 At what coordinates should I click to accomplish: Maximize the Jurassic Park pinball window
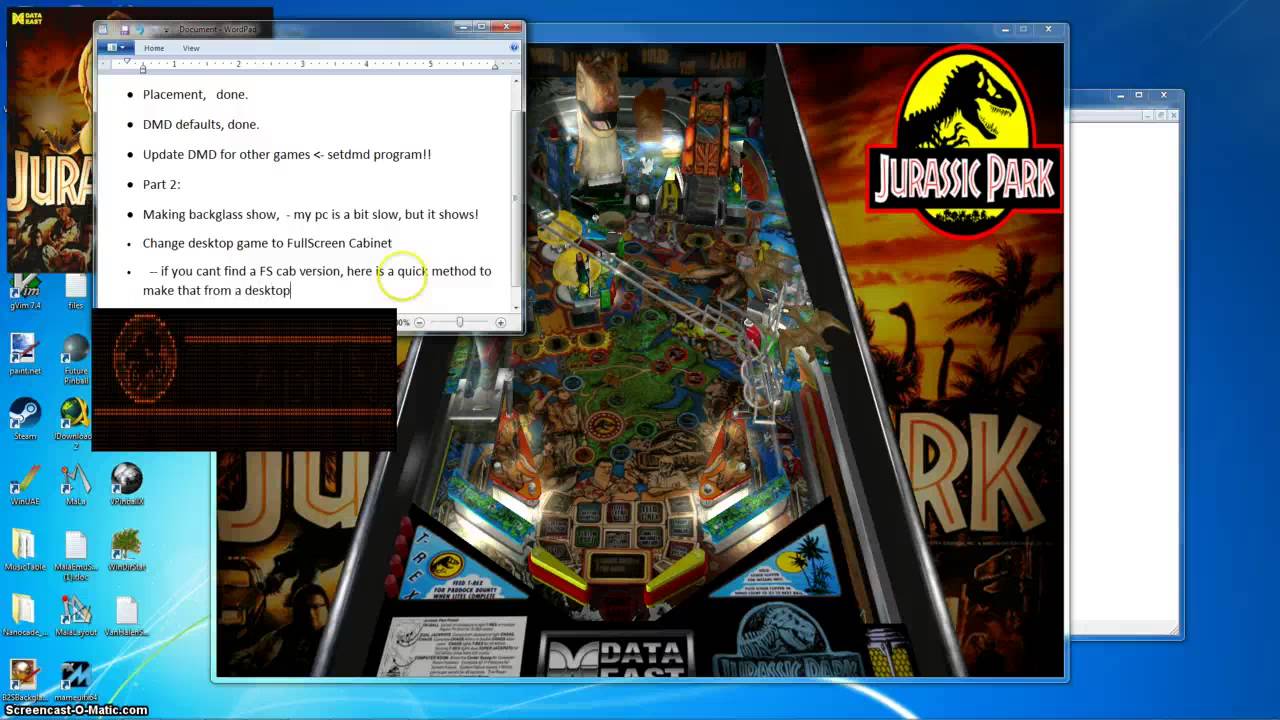point(1023,30)
